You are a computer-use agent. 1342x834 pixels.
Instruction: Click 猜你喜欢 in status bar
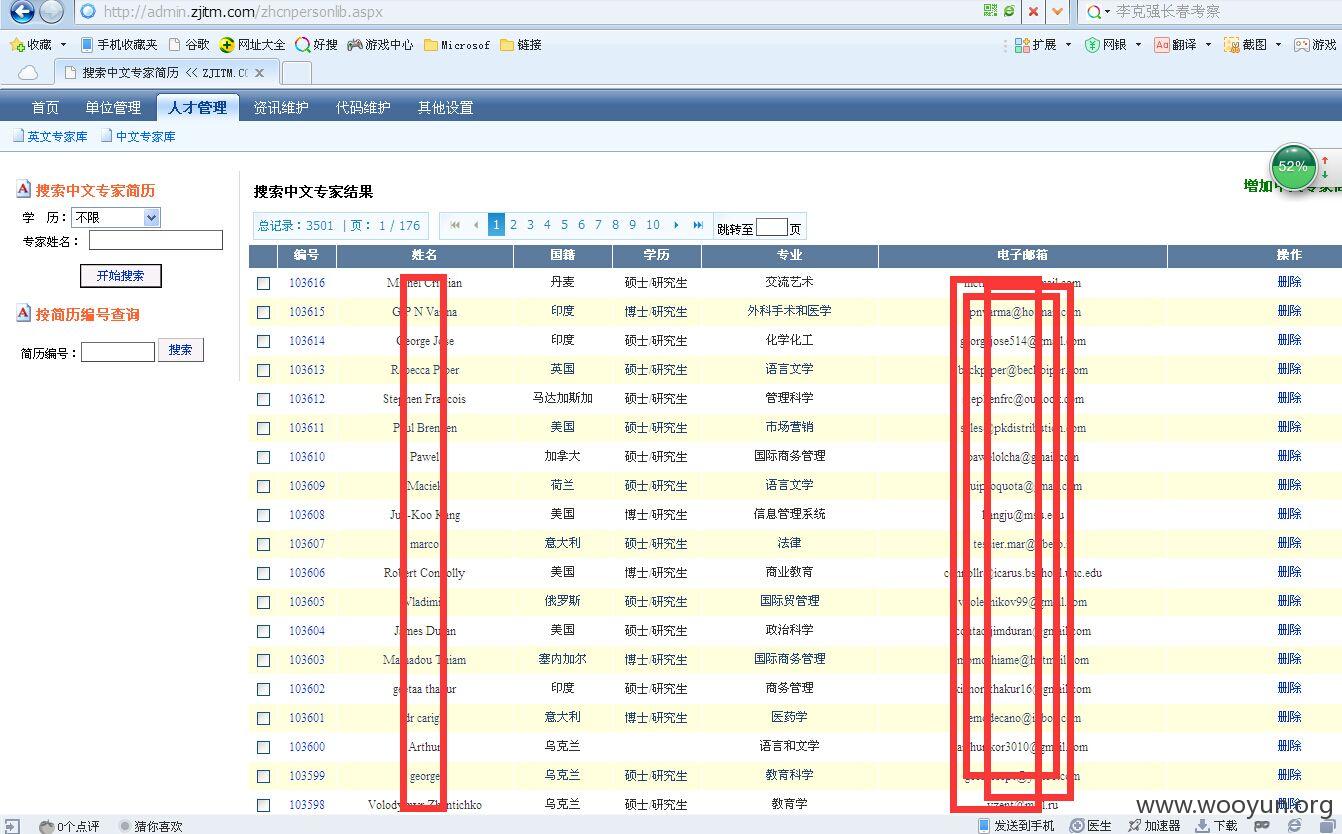coord(150,826)
